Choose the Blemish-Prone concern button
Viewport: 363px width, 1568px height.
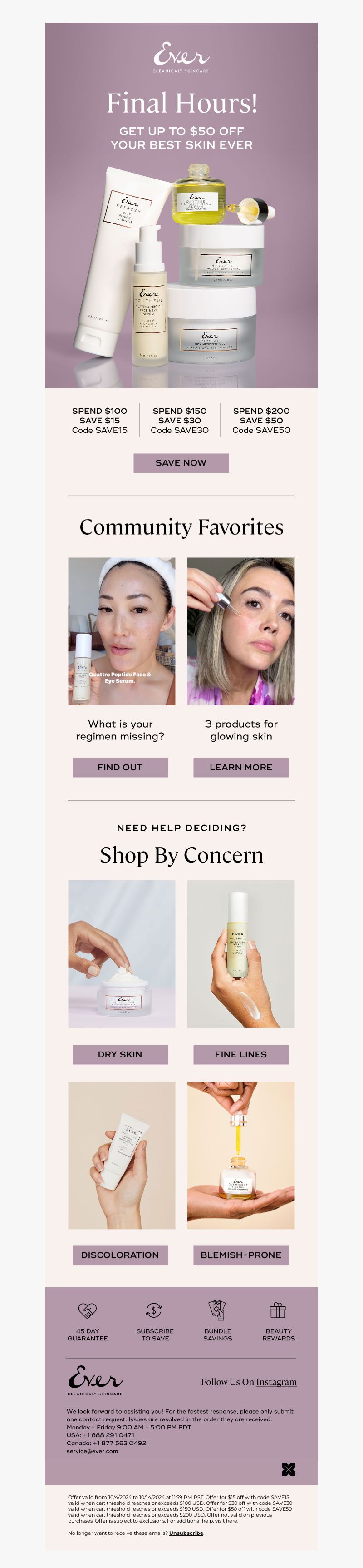241,1255
